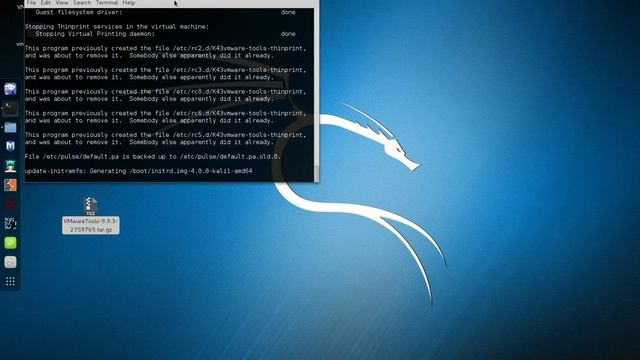Open the grey dock icon above the apps grid
The height and width of the screenshot is (360, 640).
click(10, 262)
